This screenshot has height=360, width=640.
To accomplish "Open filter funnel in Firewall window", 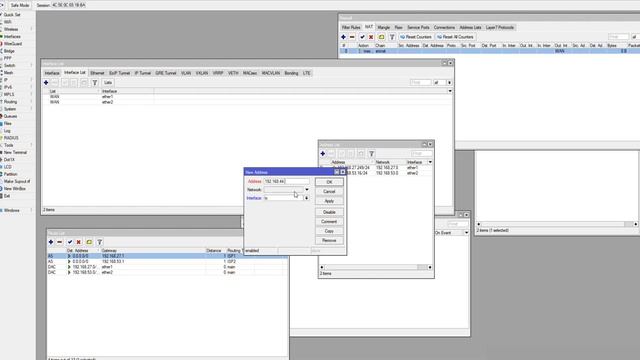I will (392, 37).
